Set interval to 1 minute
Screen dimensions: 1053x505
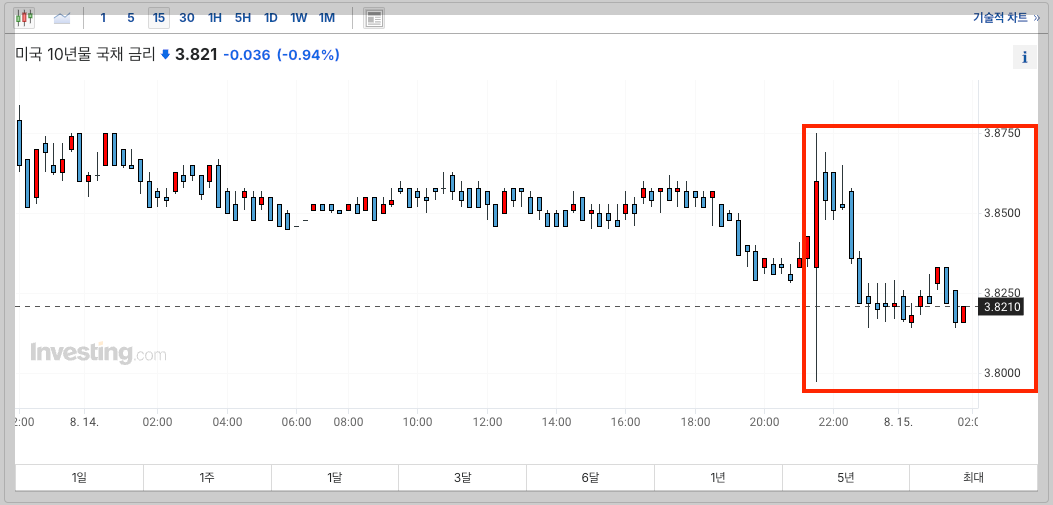pyautogui.click(x=103, y=18)
